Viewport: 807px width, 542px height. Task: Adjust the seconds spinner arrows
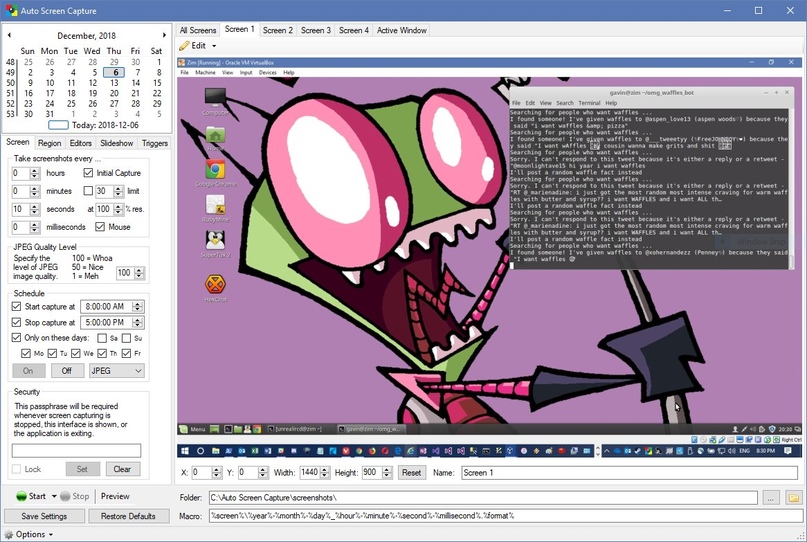pyautogui.click(x=34, y=209)
